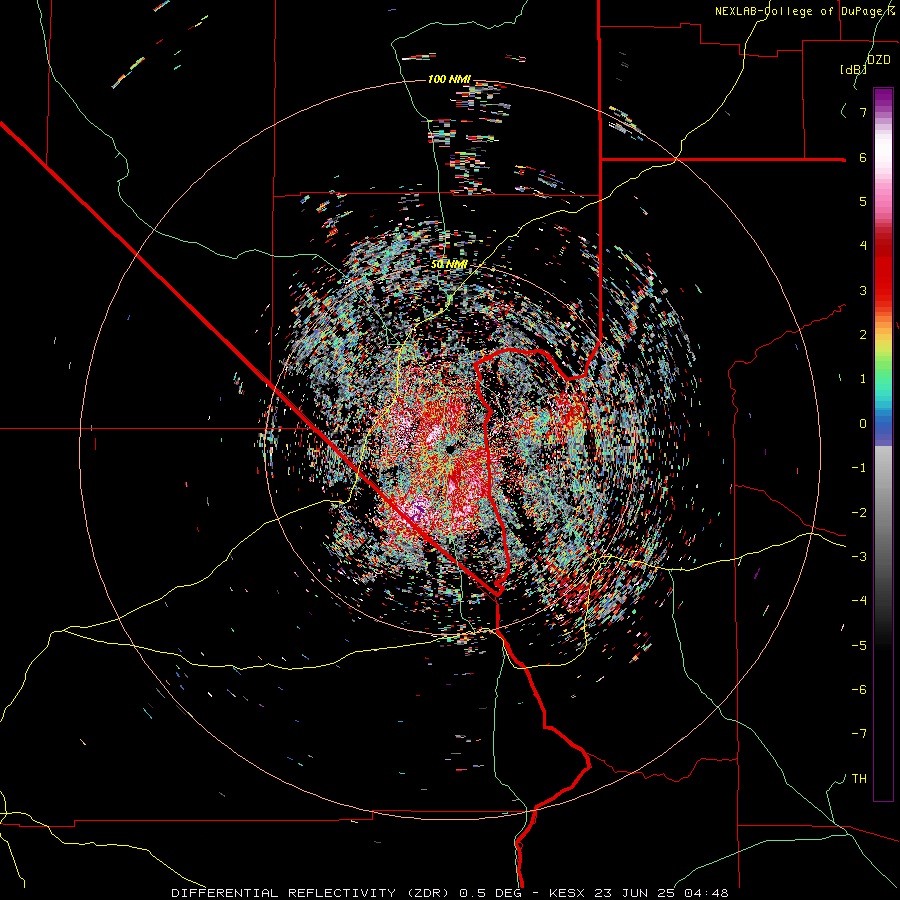Click the -4 tick label on scale
This screenshot has height=900, width=900.
(x=859, y=601)
